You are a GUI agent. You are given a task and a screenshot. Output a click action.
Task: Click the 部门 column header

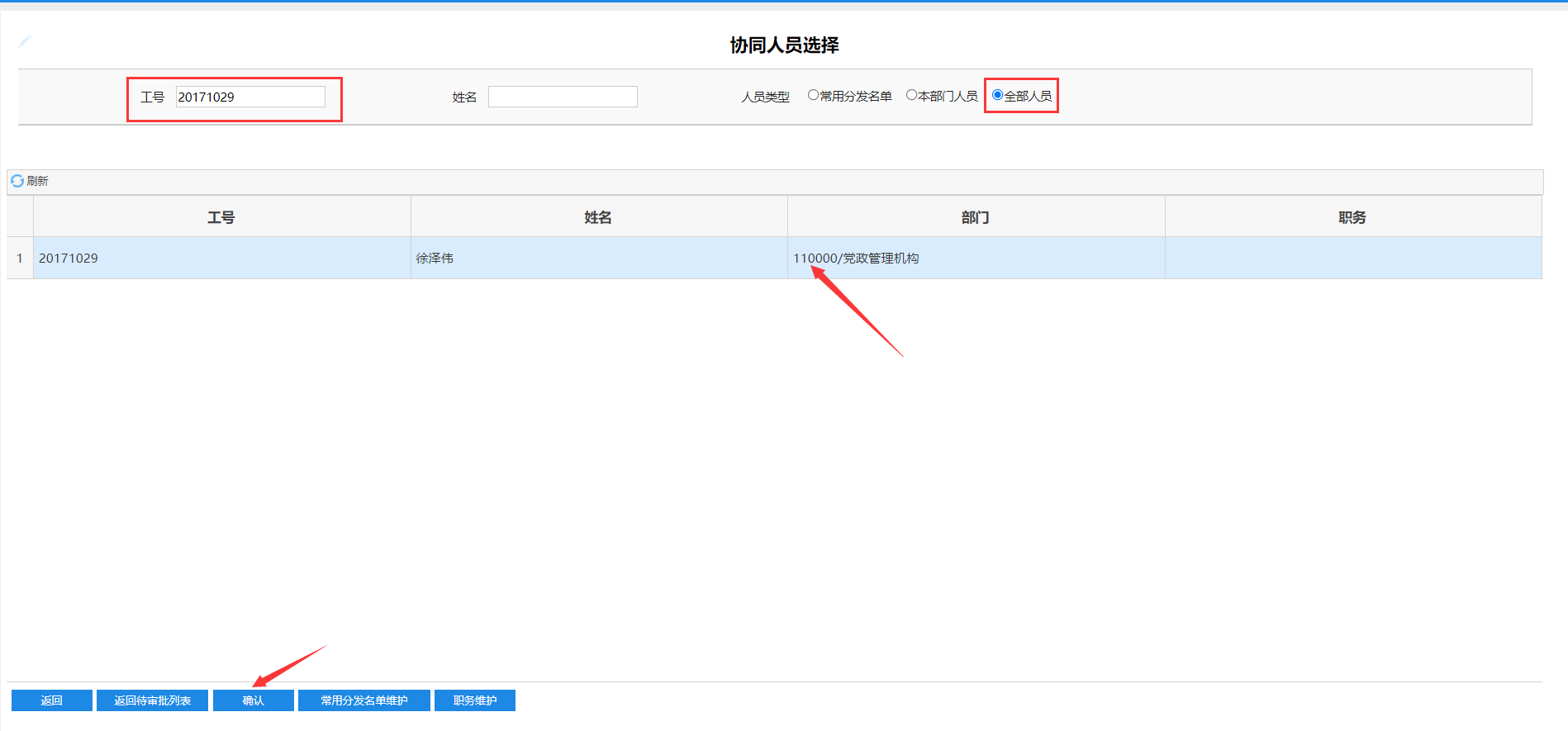tap(976, 217)
